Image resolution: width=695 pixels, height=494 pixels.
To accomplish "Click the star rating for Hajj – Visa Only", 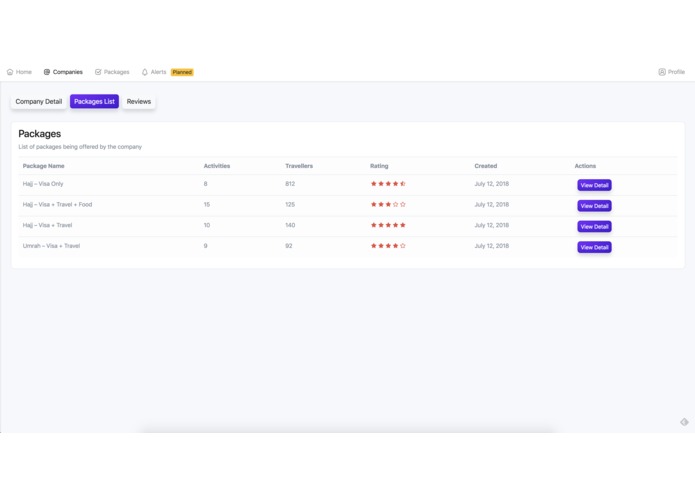I will (x=388, y=184).
